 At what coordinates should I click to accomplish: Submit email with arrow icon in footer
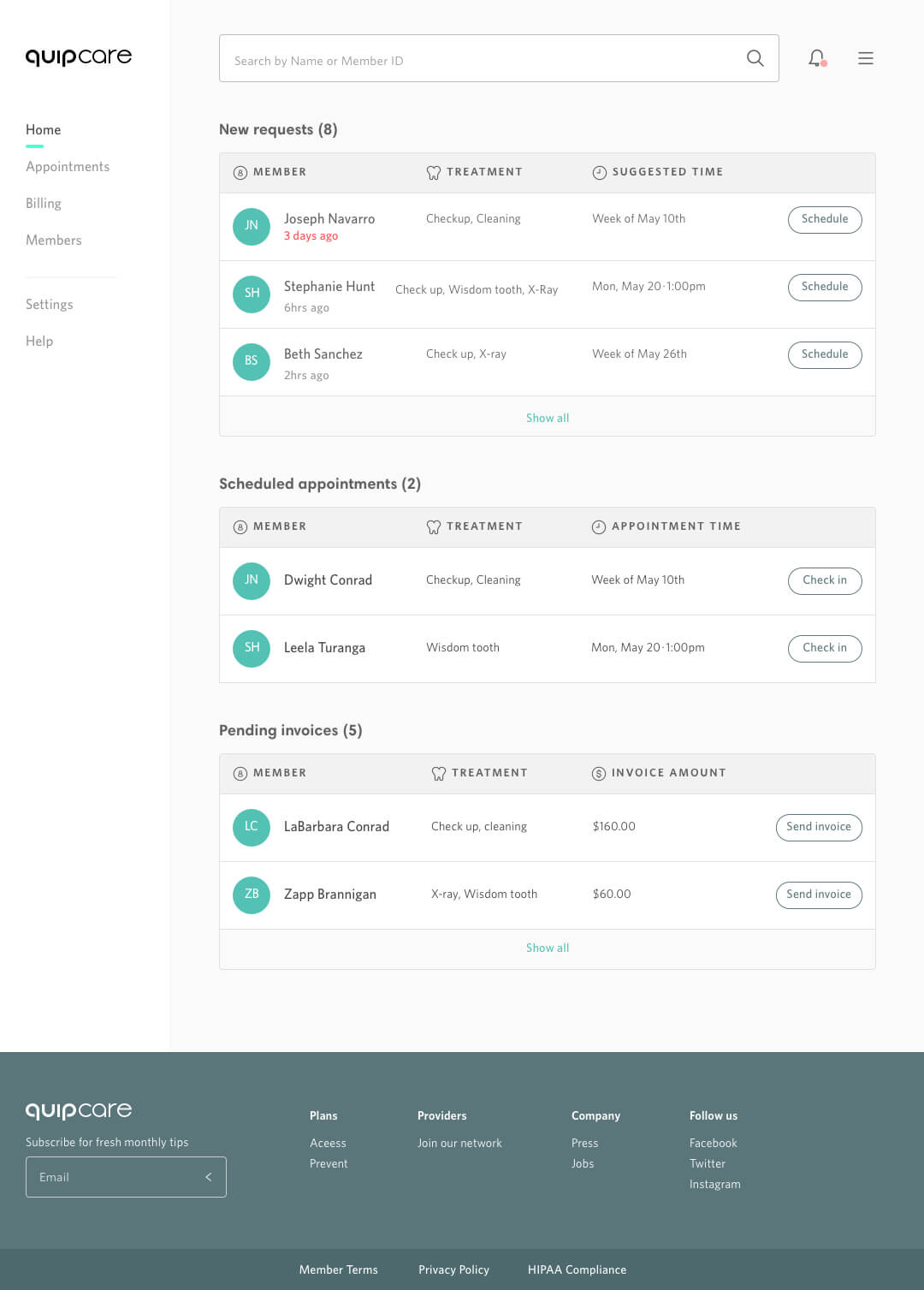click(x=209, y=1177)
